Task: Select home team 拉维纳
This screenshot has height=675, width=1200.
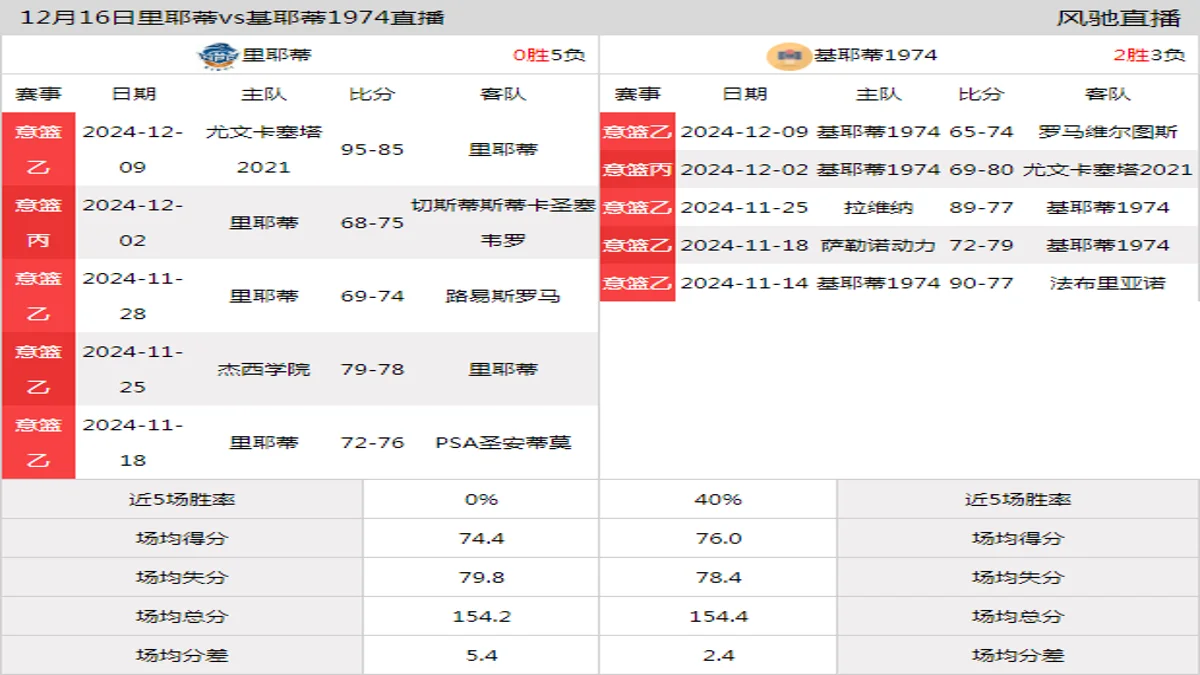Action: point(879,207)
